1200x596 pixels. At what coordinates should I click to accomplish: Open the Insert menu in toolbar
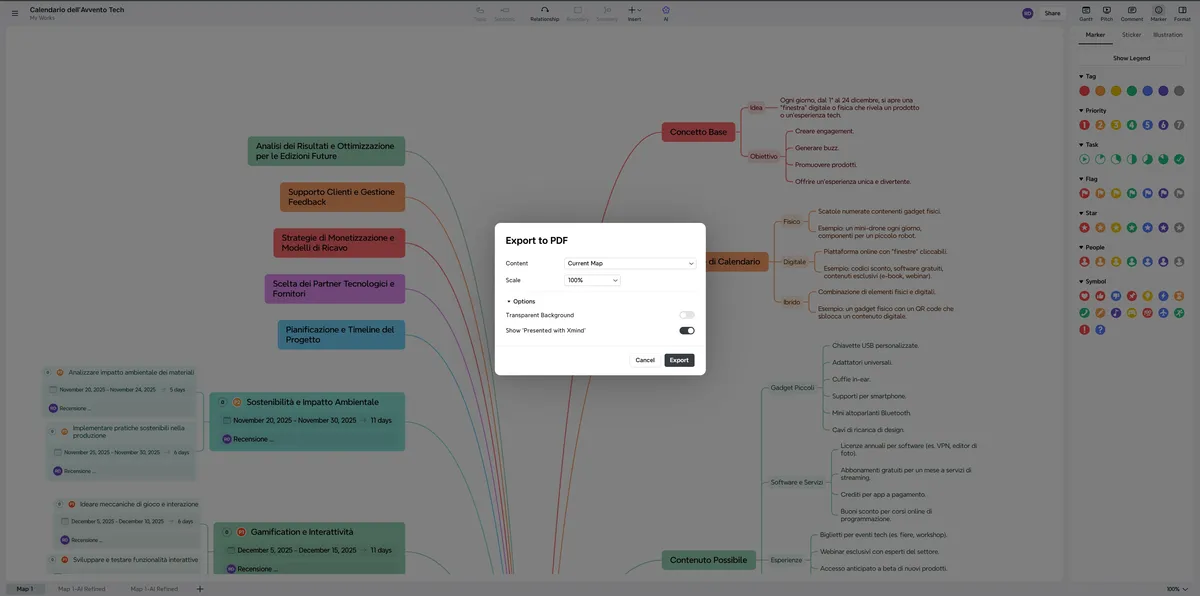(x=634, y=13)
